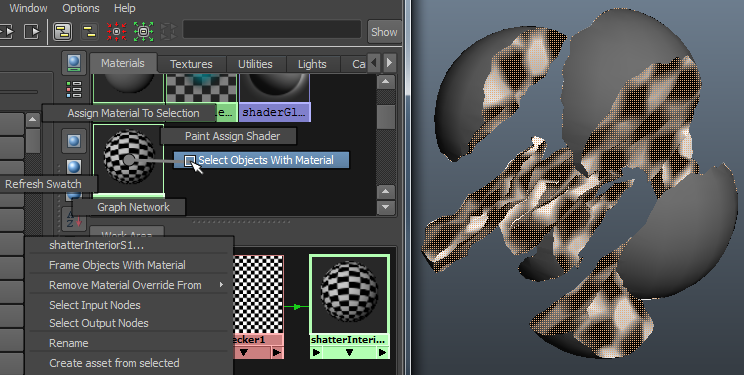Open Select Objects With Material option box
744x375 pixels.
click(x=190, y=160)
